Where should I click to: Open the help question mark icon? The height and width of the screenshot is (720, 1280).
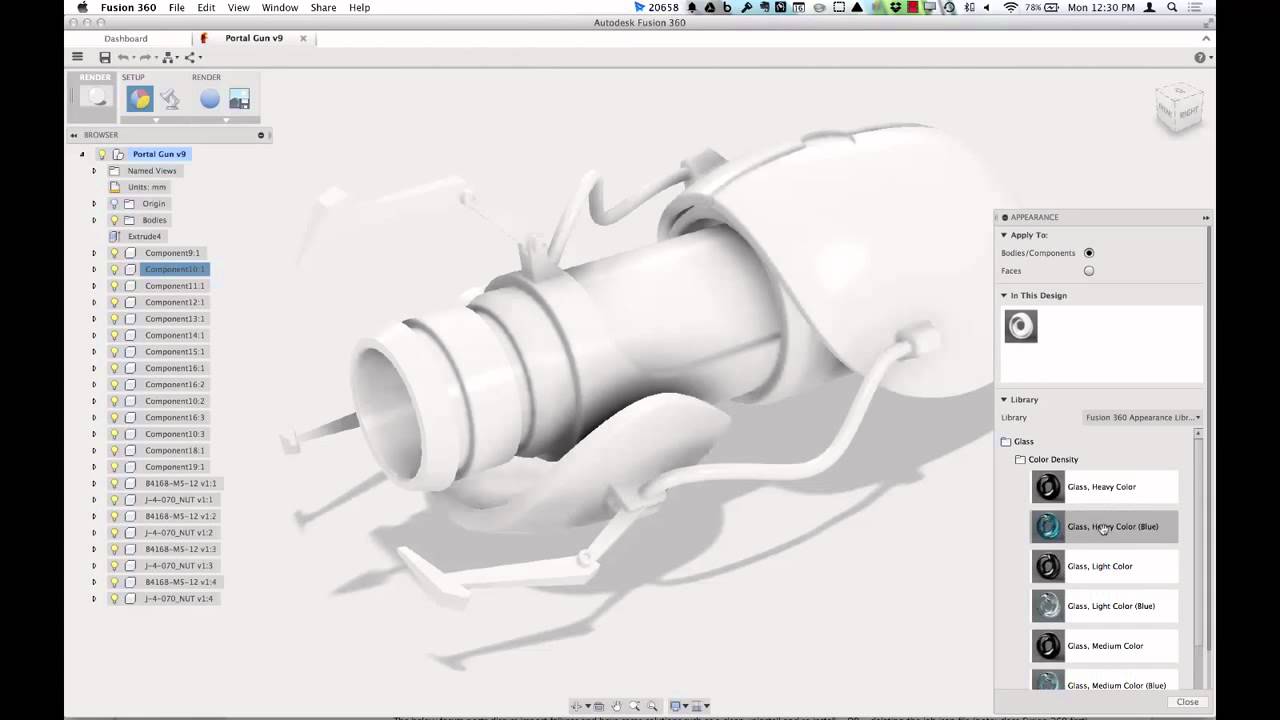point(1200,57)
